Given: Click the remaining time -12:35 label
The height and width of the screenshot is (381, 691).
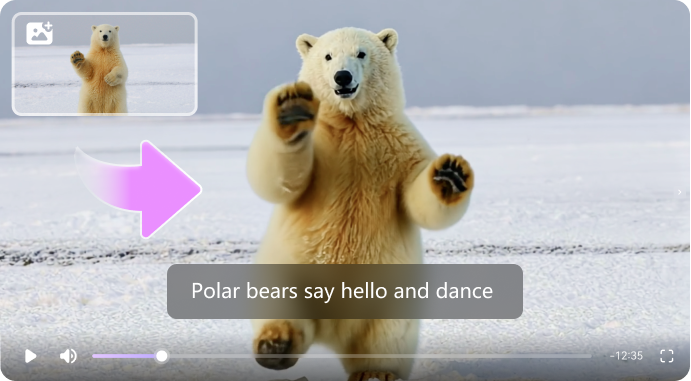Looking at the screenshot, I should point(626,356).
